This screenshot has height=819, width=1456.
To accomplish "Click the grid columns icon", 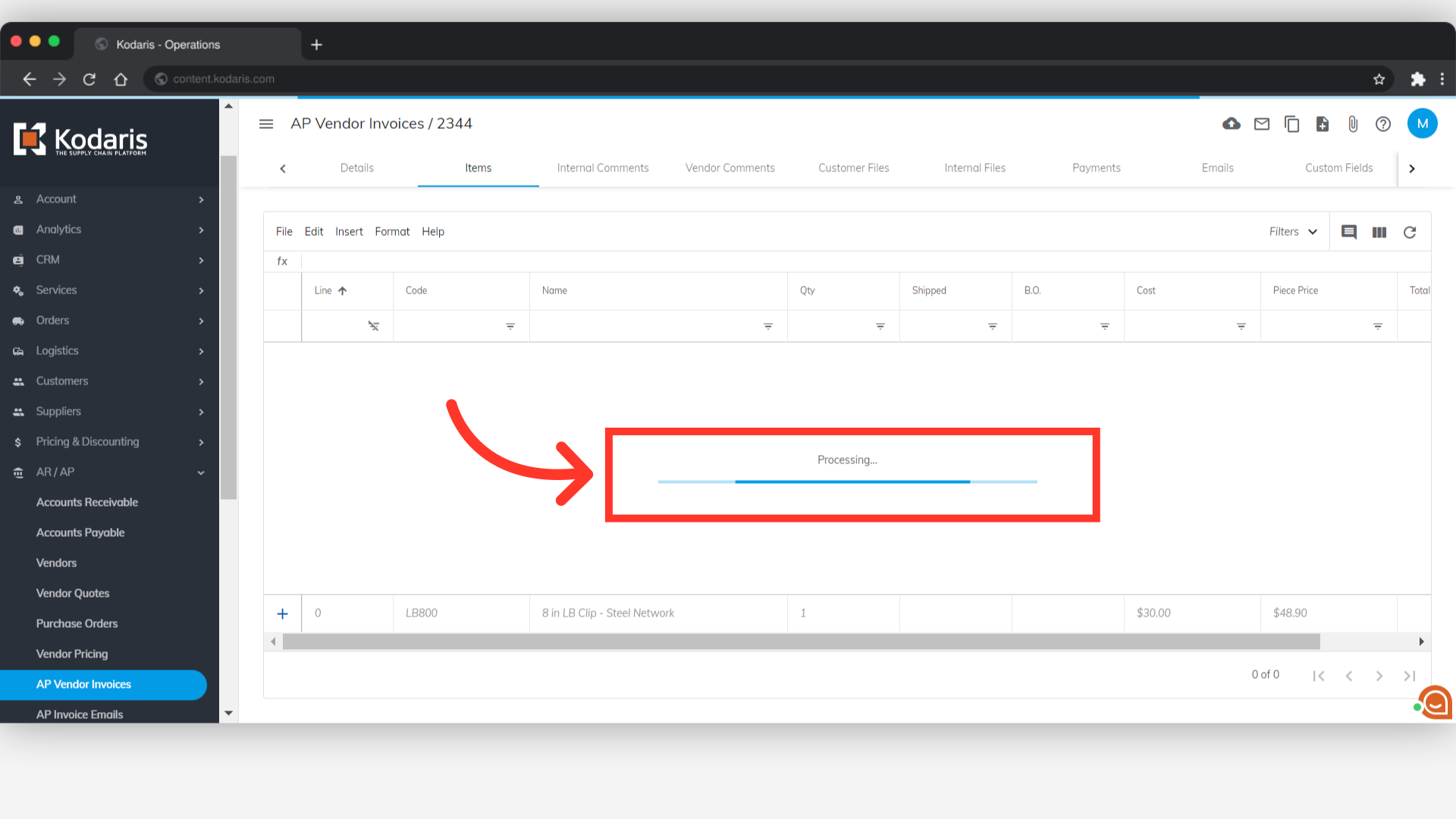I will [x=1379, y=232].
